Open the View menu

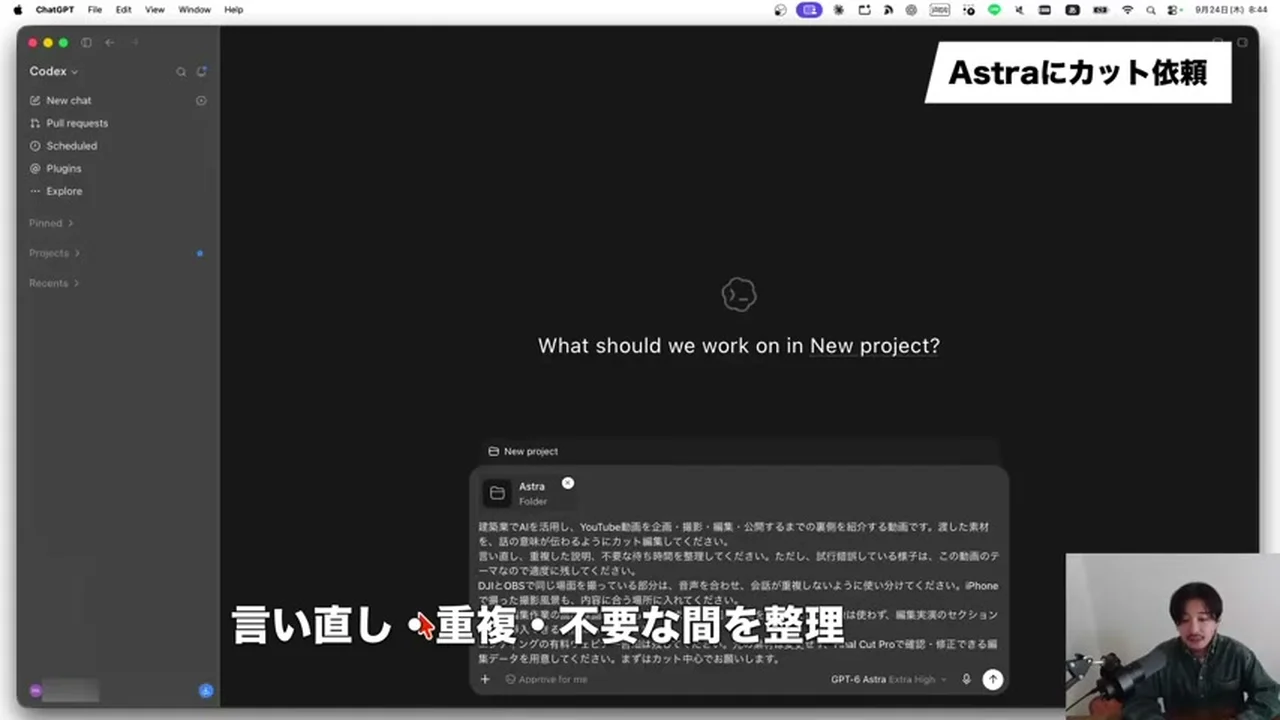click(x=155, y=9)
